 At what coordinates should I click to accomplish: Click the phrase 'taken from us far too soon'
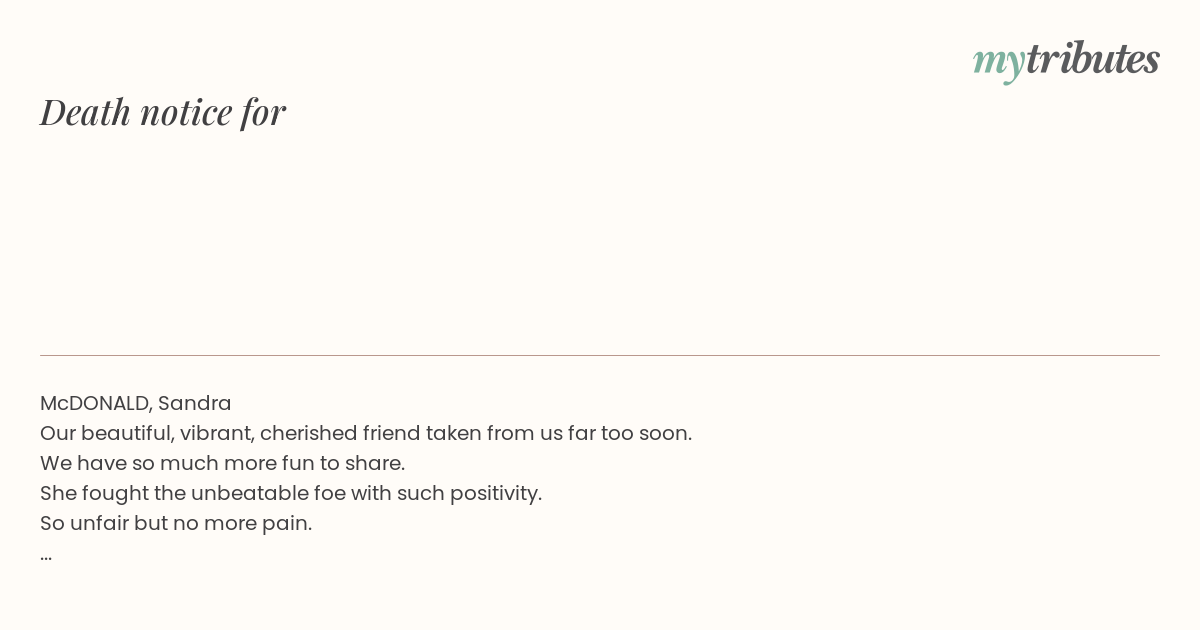pos(558,433)
